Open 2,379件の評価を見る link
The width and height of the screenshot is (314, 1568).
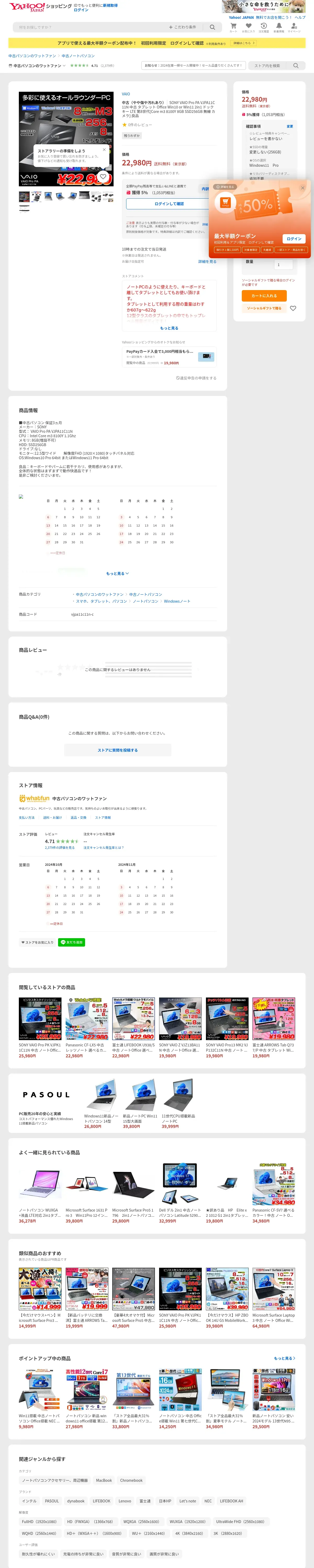[60, 847]
